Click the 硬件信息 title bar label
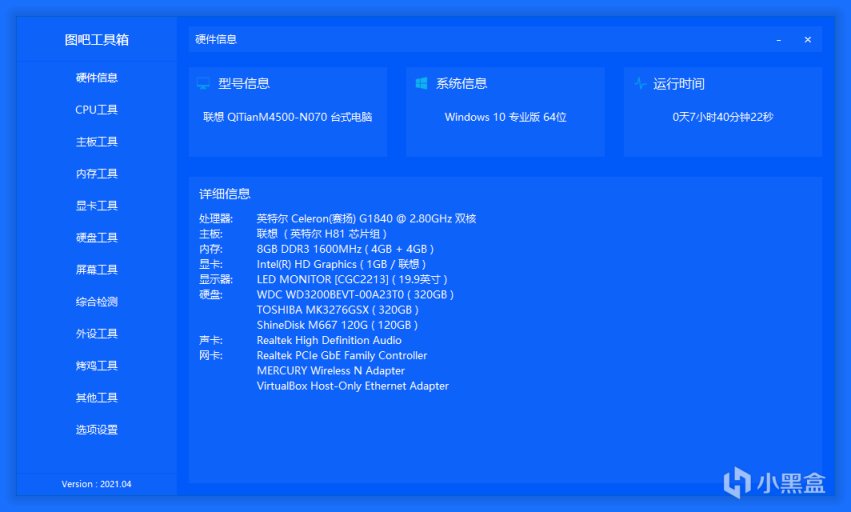 [x=216, y=39]
